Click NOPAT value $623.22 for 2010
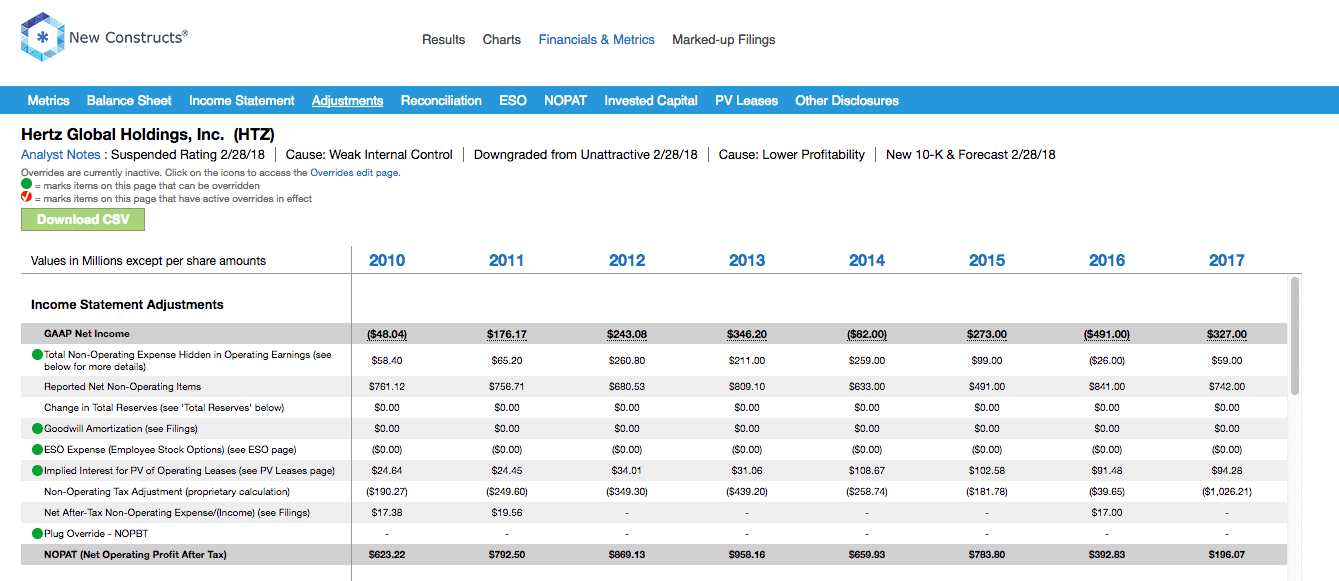Viewport: 1339px width, 581px height. point(387,554)
